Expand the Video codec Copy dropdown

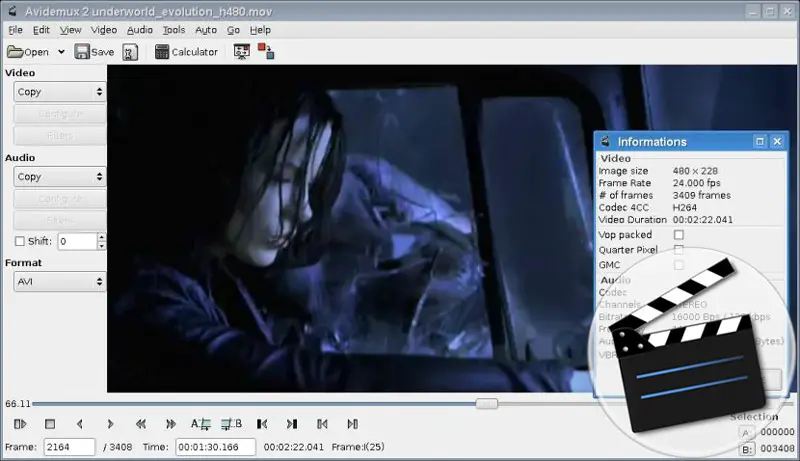(60, 92)
